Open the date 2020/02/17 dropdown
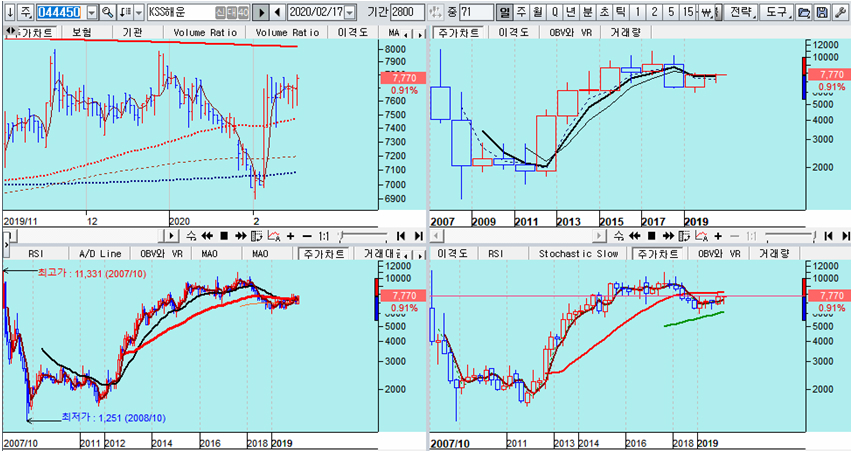 tap(350, 12)
